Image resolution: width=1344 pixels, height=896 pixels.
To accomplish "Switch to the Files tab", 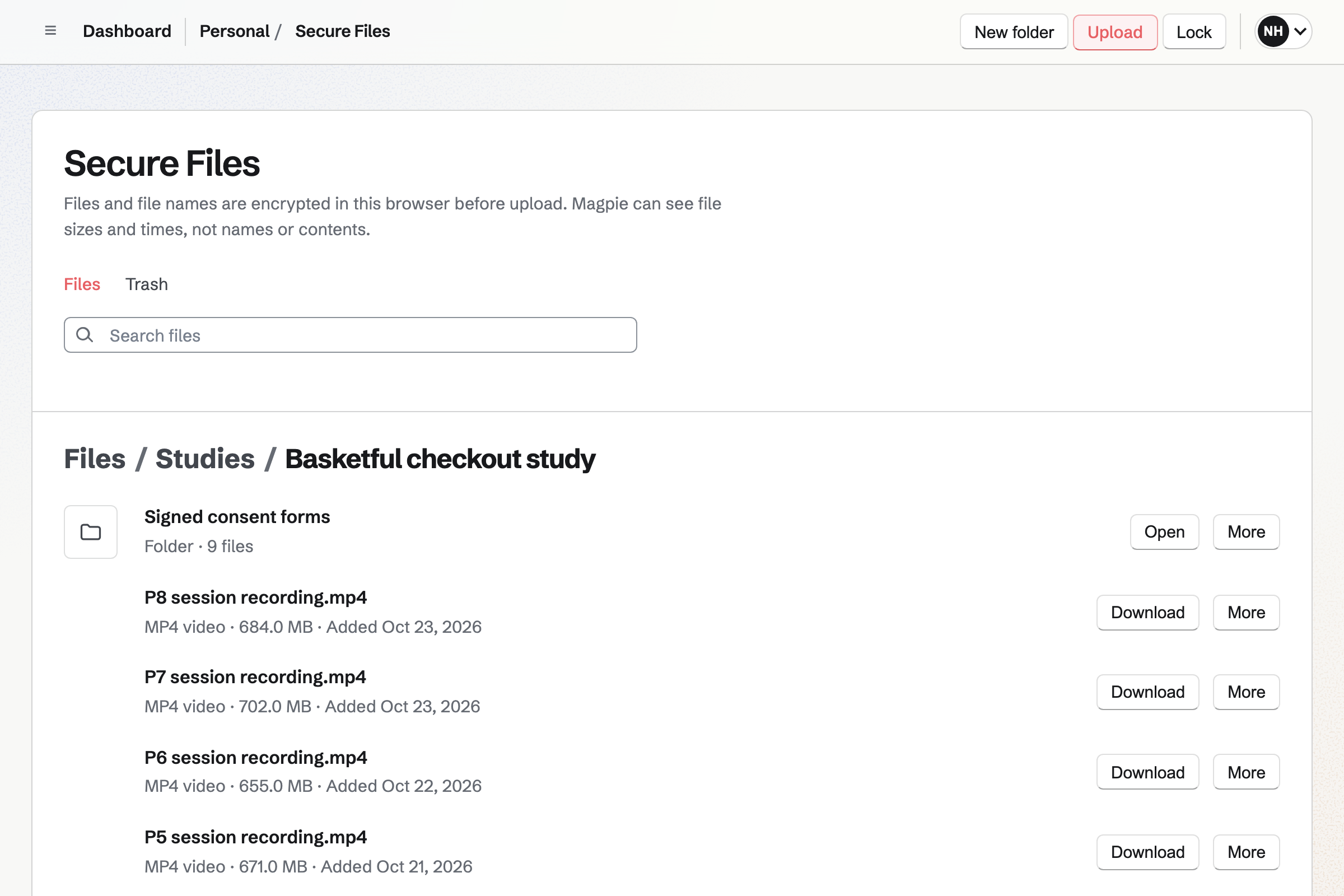I will [82, 284].
